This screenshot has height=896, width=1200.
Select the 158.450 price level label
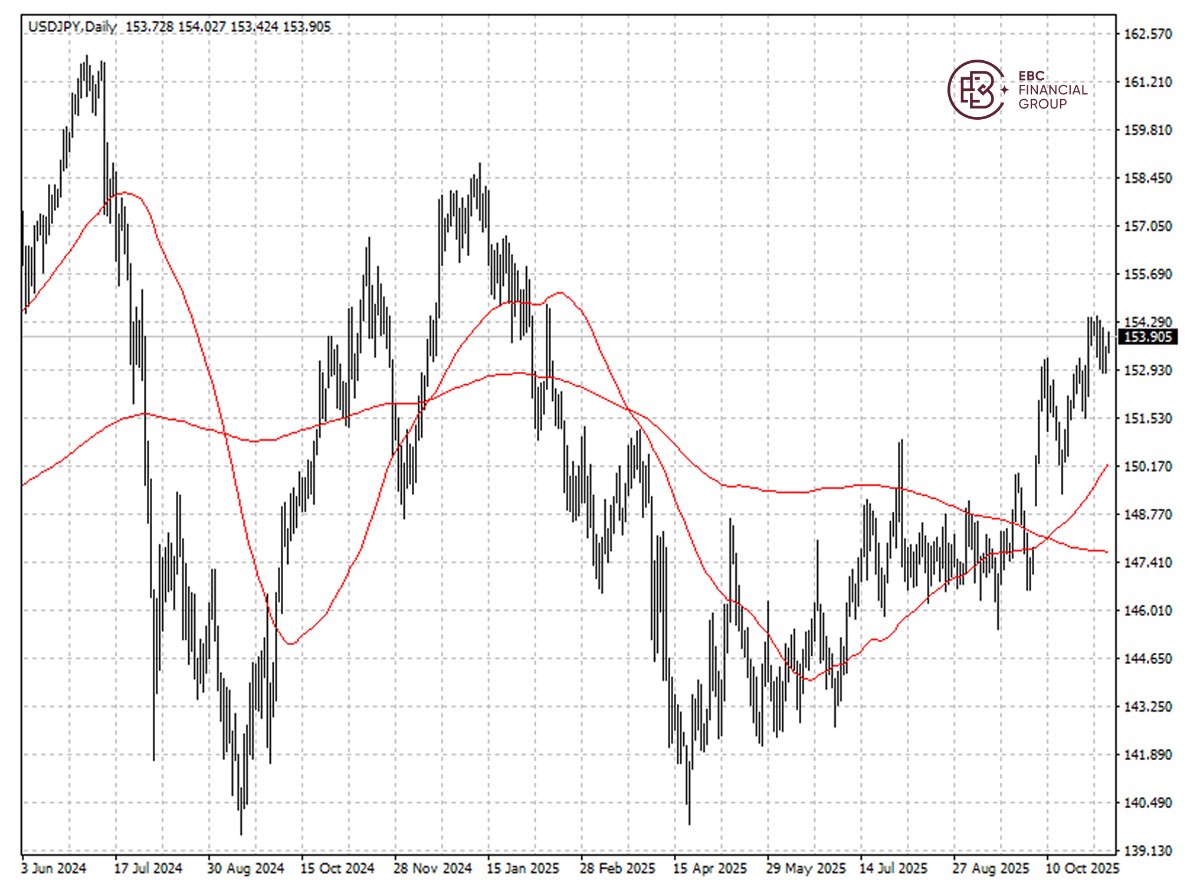point(1146,179)
